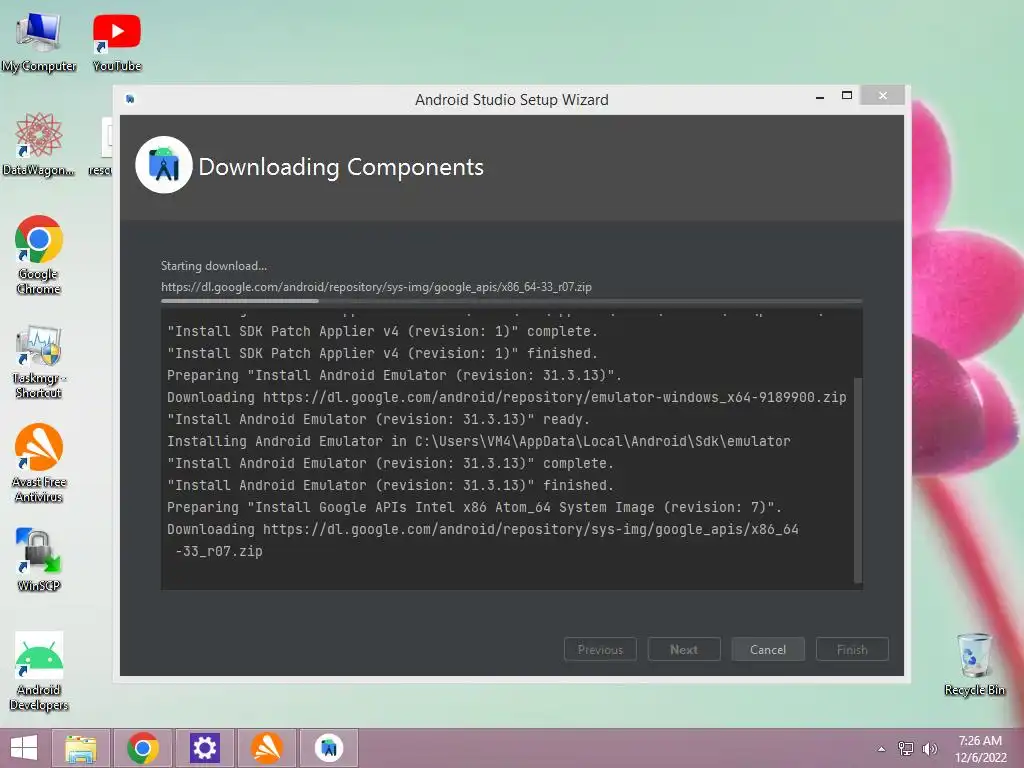Click the x86_64-33_r07.zip URL above progress bar
This screenshot has width=1024, height=768.
point(376,287)
